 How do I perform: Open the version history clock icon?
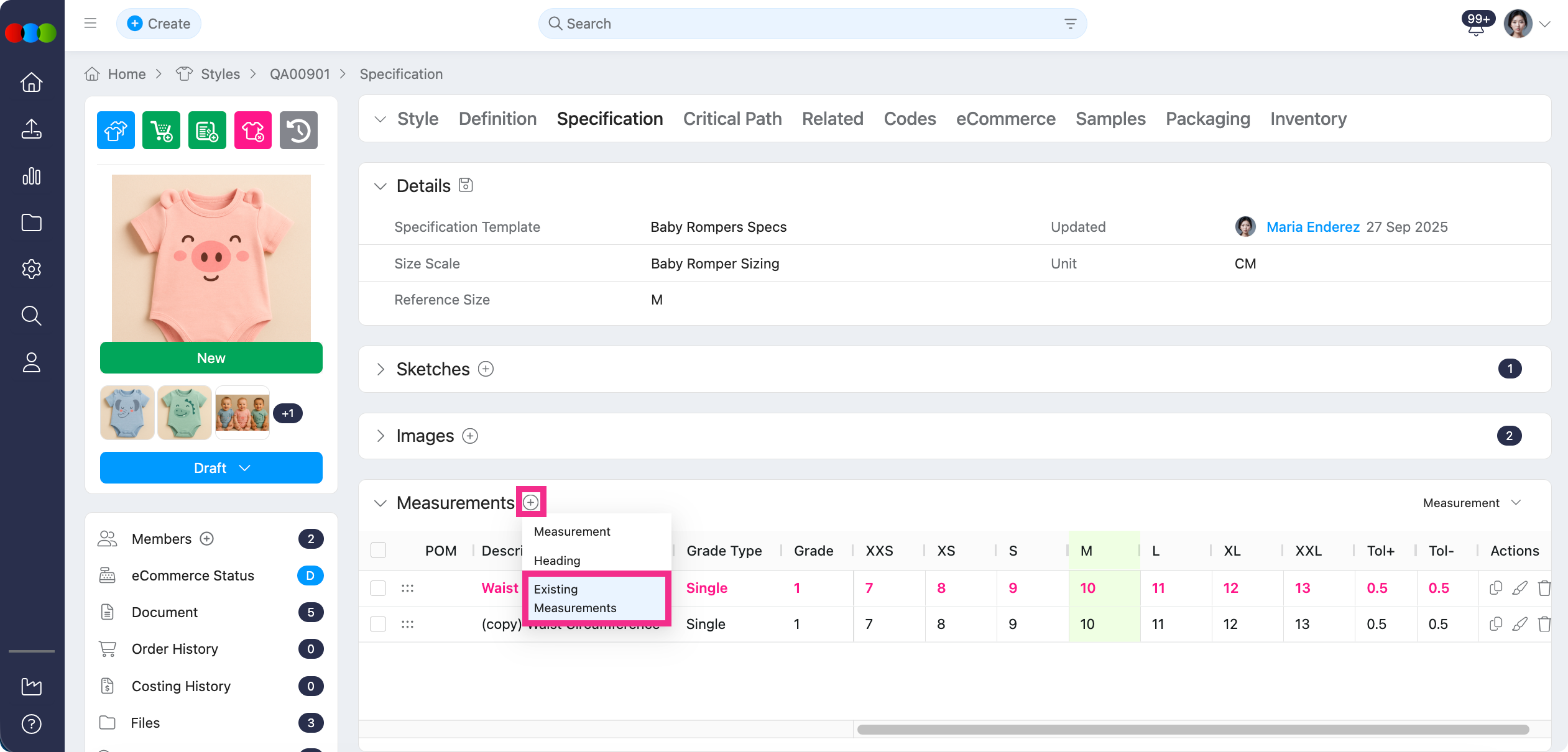[298, 131]
